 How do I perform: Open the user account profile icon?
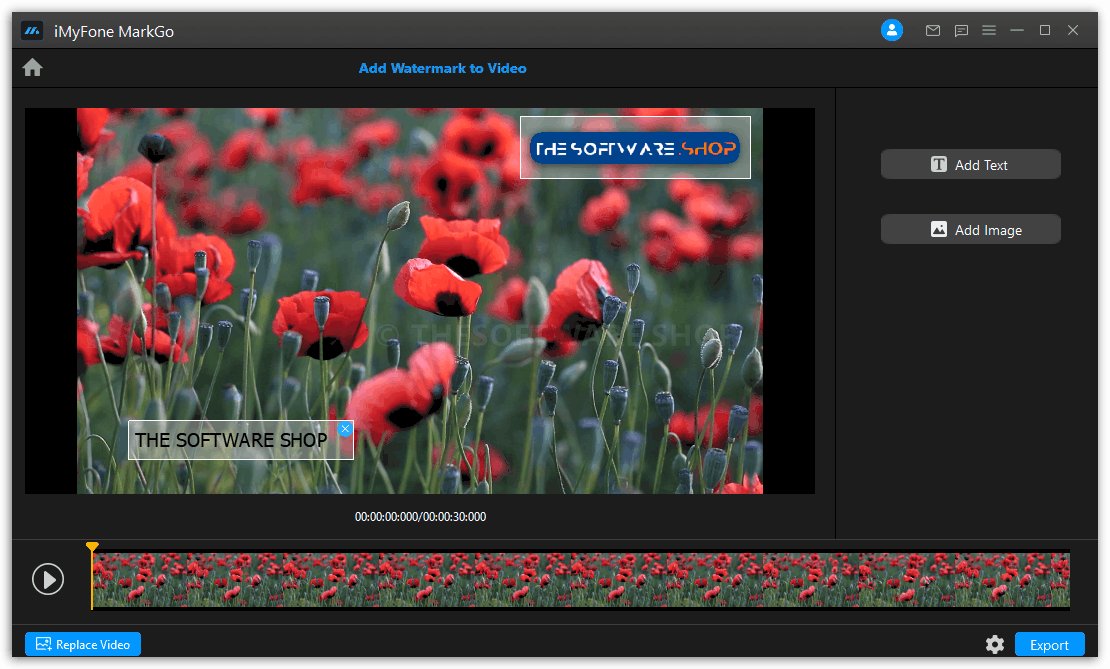click(x=891, y=30)
